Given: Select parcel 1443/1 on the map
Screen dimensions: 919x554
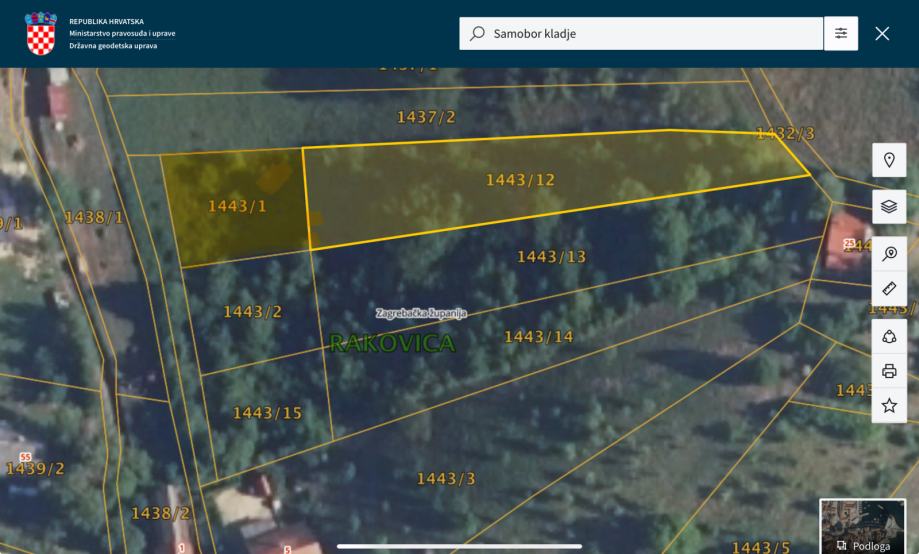Looking at the screenshot, I should [x=237, y=206].
